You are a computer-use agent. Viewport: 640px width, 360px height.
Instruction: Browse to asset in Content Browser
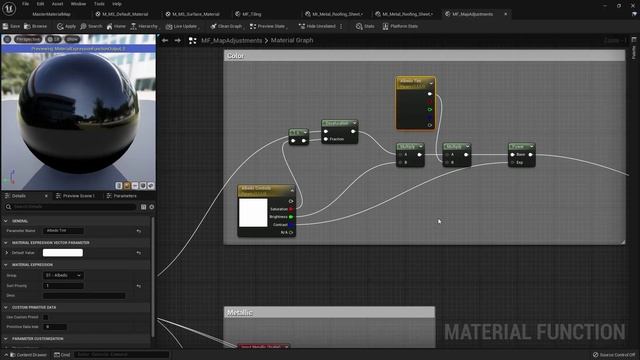36,26
